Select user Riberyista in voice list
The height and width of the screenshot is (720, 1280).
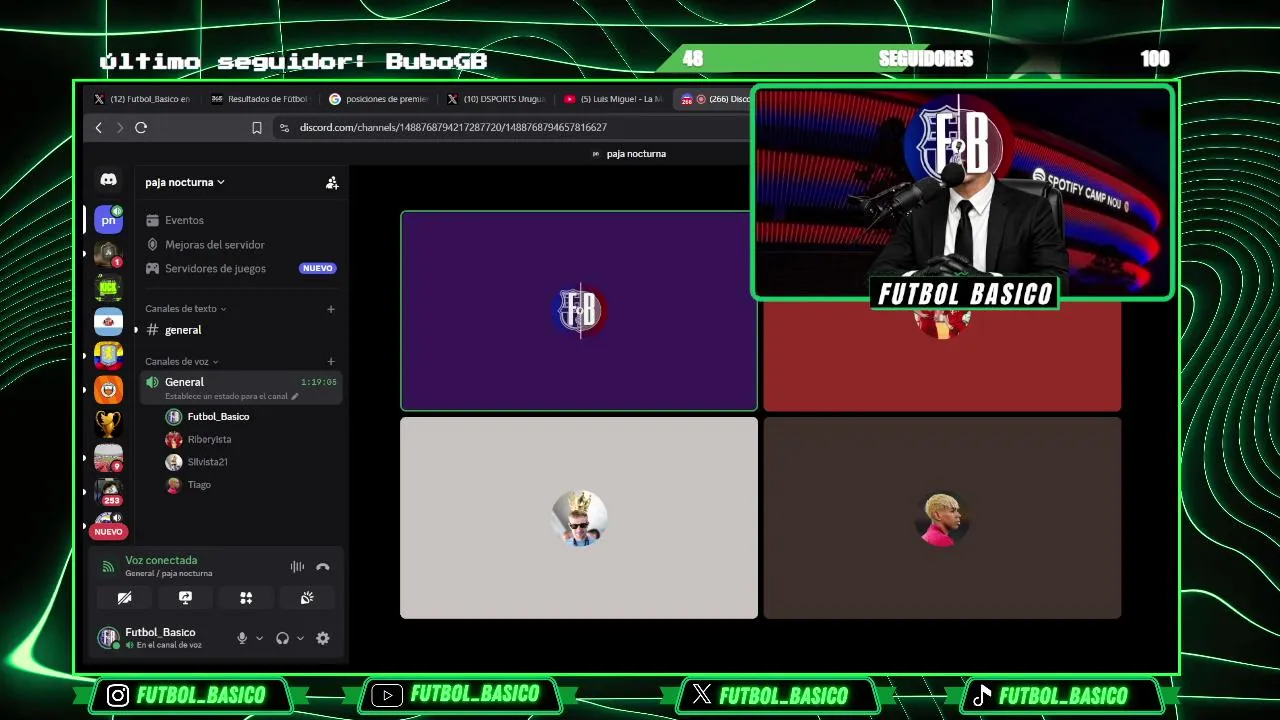point(250,439)
